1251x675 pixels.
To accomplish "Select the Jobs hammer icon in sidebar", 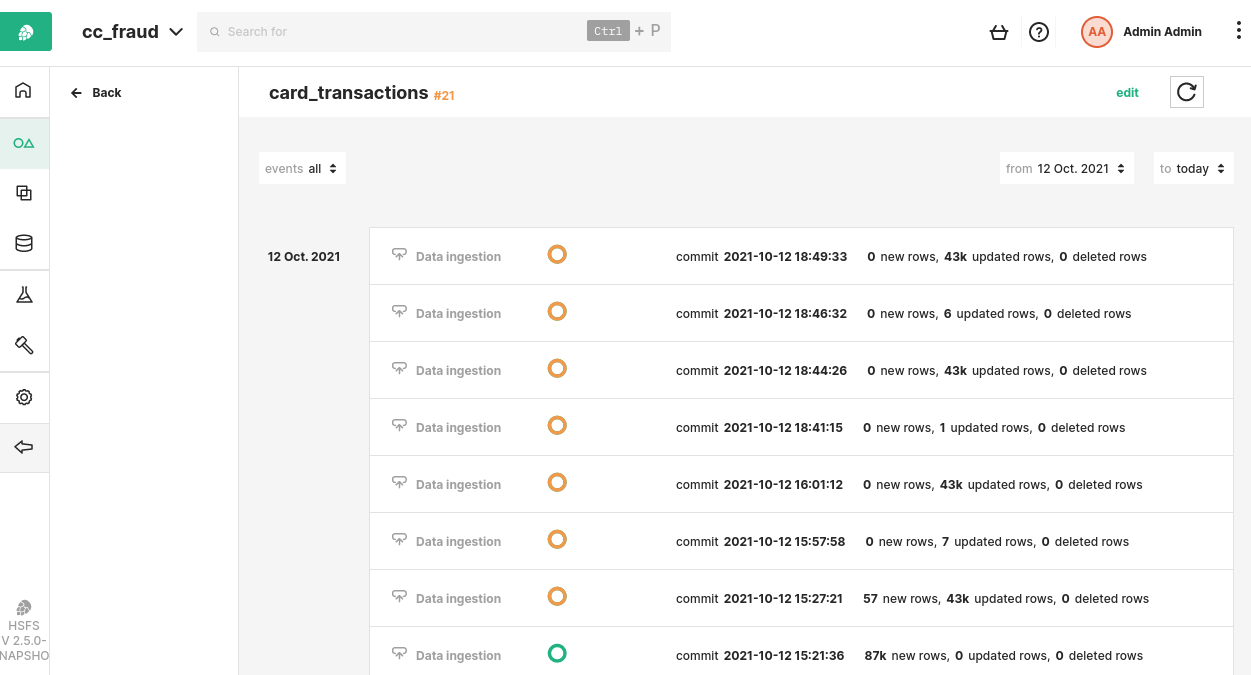I will (23, 345).
